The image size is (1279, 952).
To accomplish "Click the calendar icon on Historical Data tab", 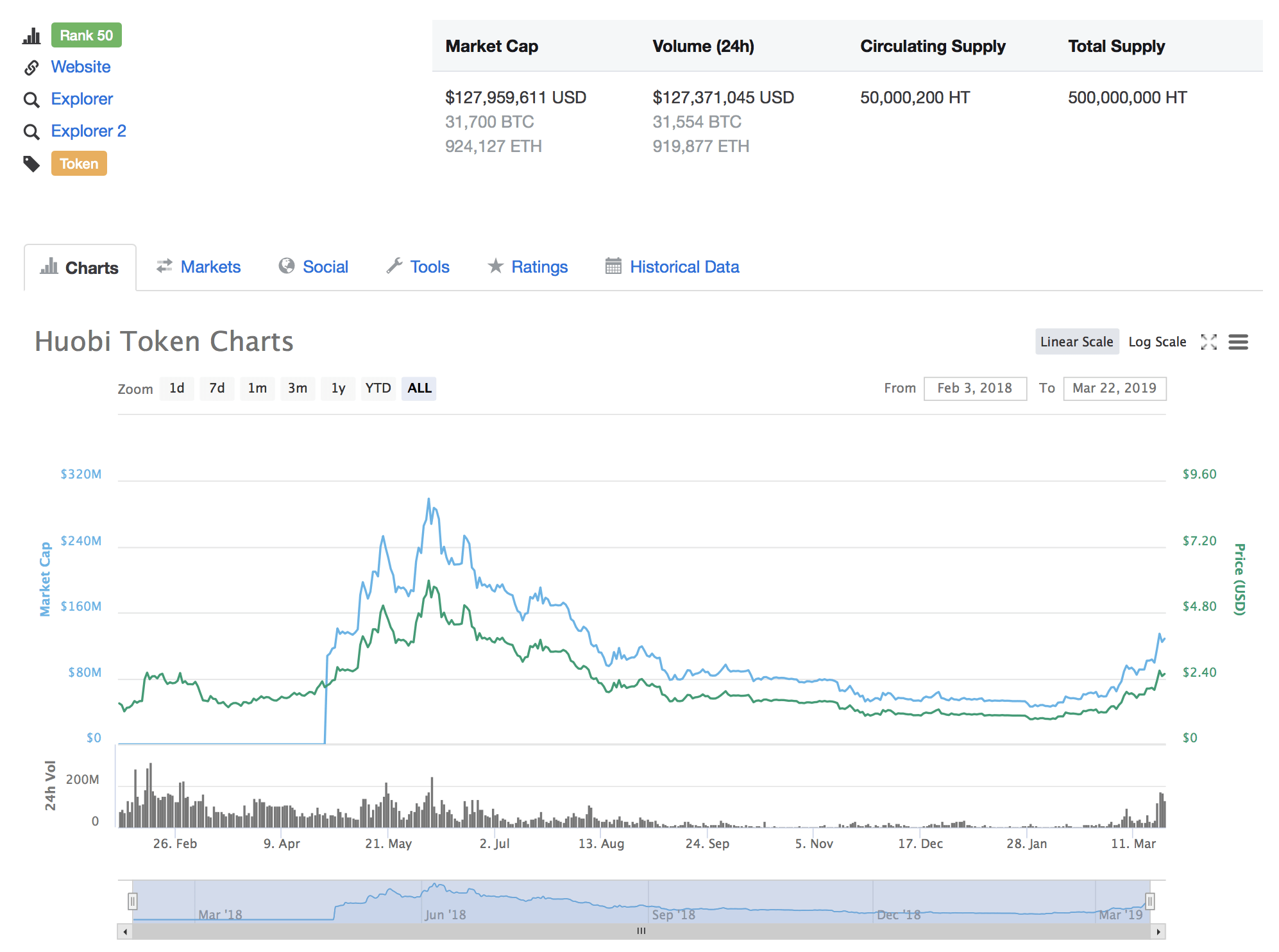I will coord(613,266).
